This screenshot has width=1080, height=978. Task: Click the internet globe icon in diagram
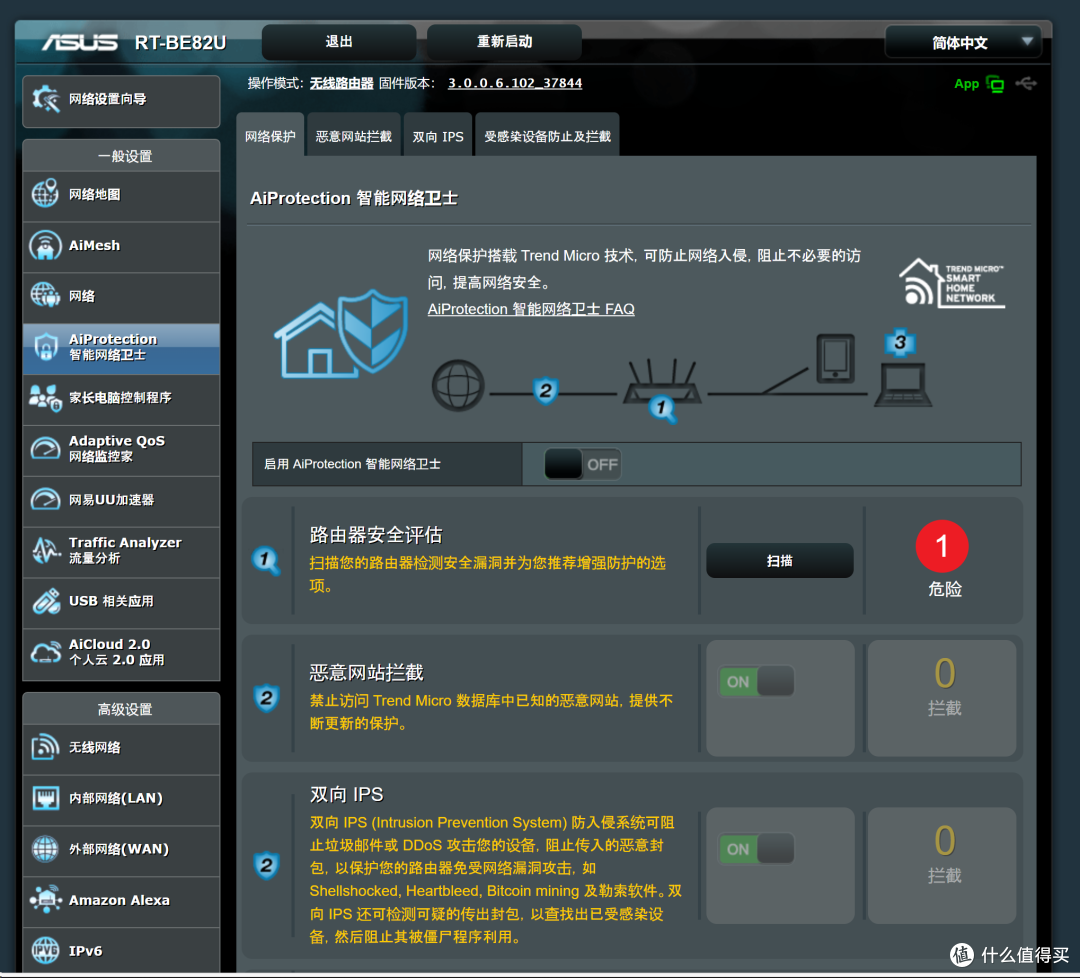point(458,385)
